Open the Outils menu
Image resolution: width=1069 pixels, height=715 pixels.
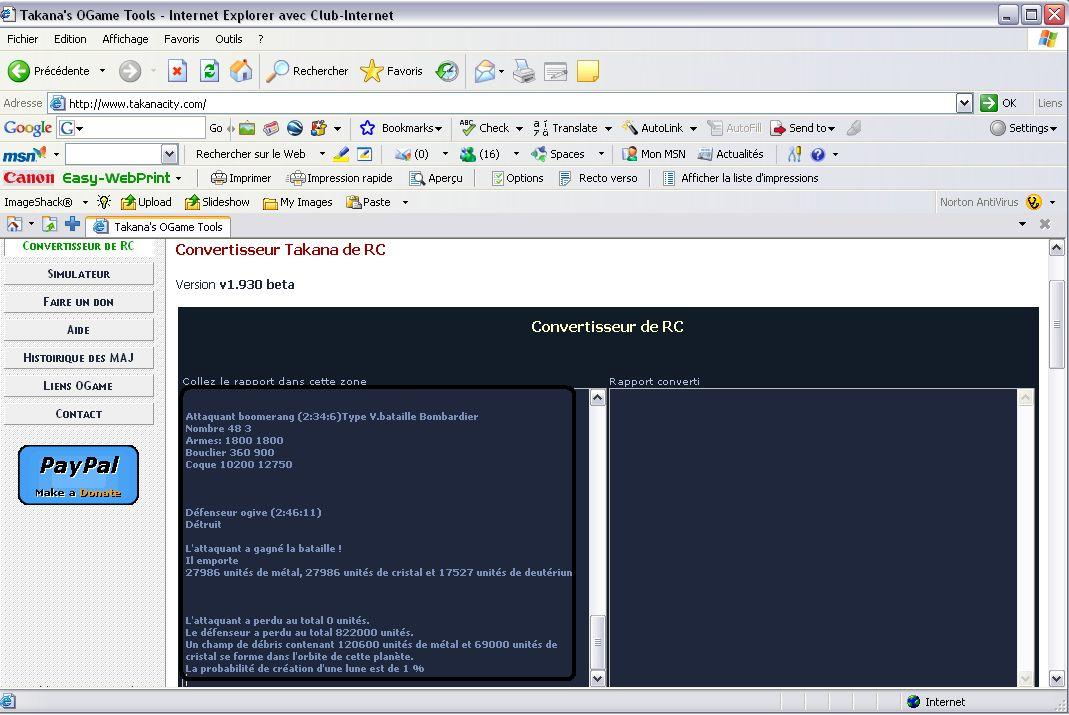(228, 39)
